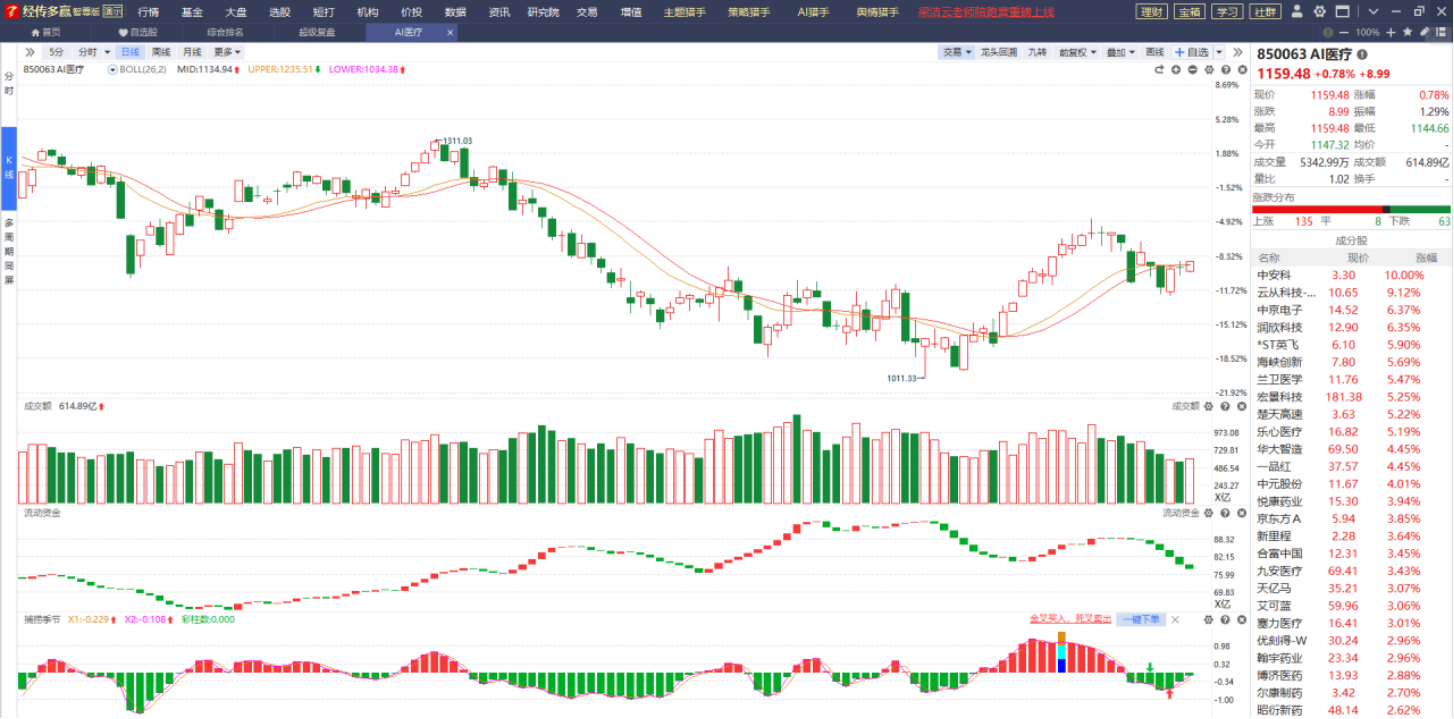Viewport: 1454px width, 719px height.
Task: Click the share arrow icon above the chart
Action: (1160, 70)
